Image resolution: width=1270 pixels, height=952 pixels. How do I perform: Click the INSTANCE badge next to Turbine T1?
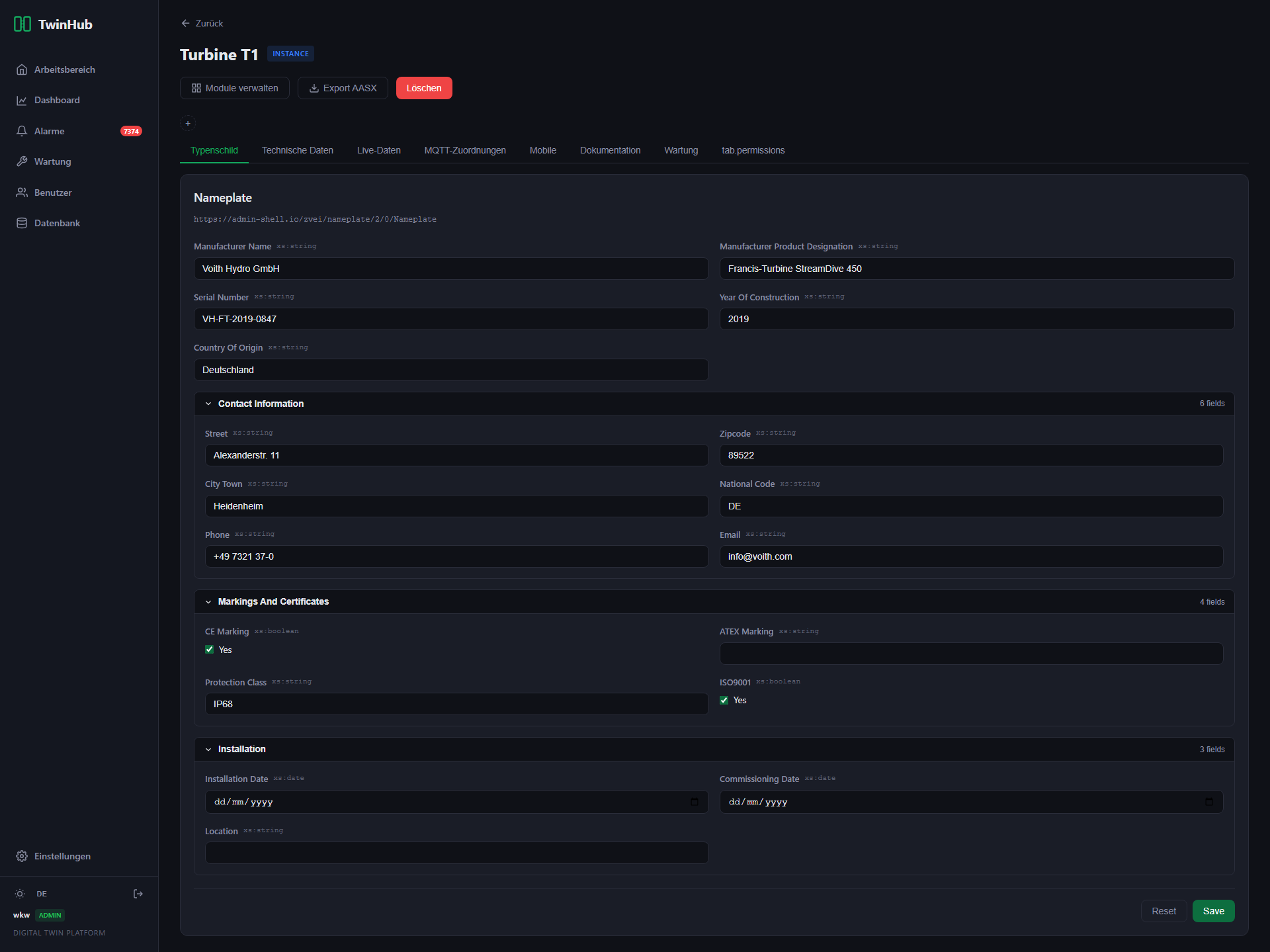[290, 54]
